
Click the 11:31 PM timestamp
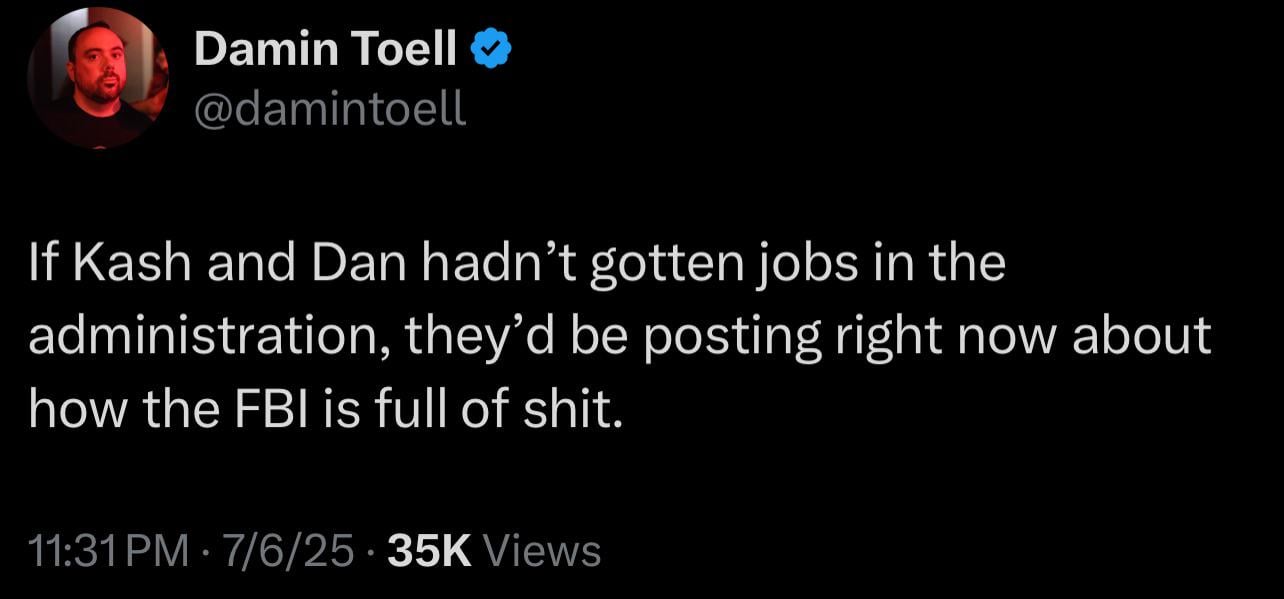(108, 551)
